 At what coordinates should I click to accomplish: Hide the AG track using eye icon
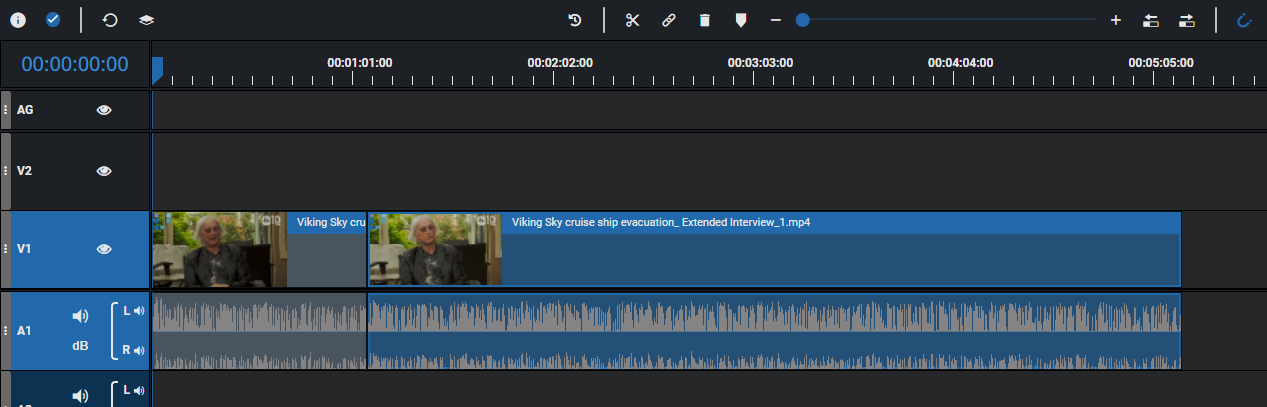coord(104,110)
